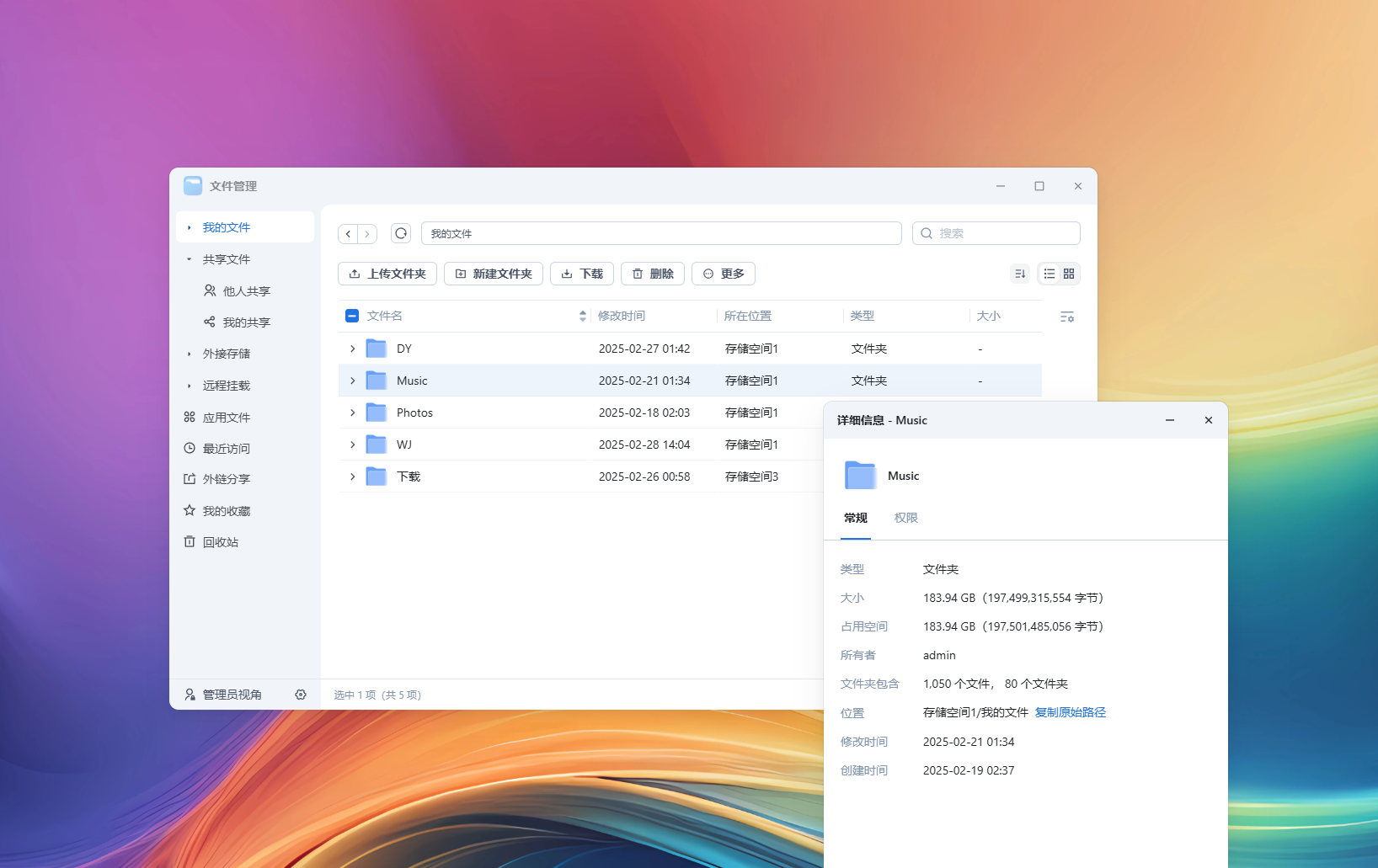Minimize the 详细信息 panel
Image resolution: width=1378 pixels, height=868 pixels.
tap(1170, 420)
